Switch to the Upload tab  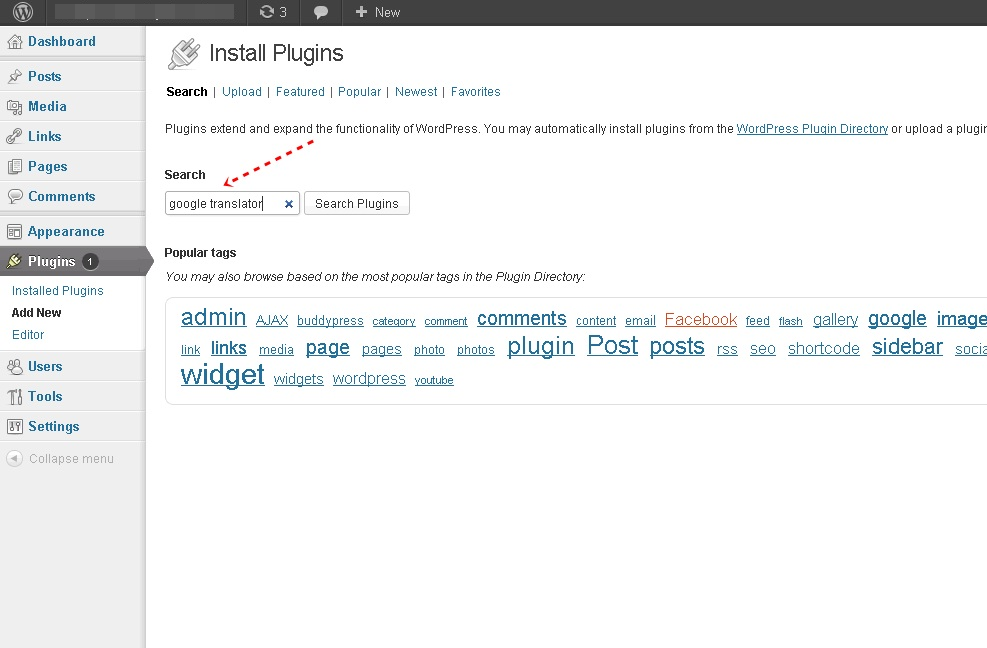click(x=242, y=92)
